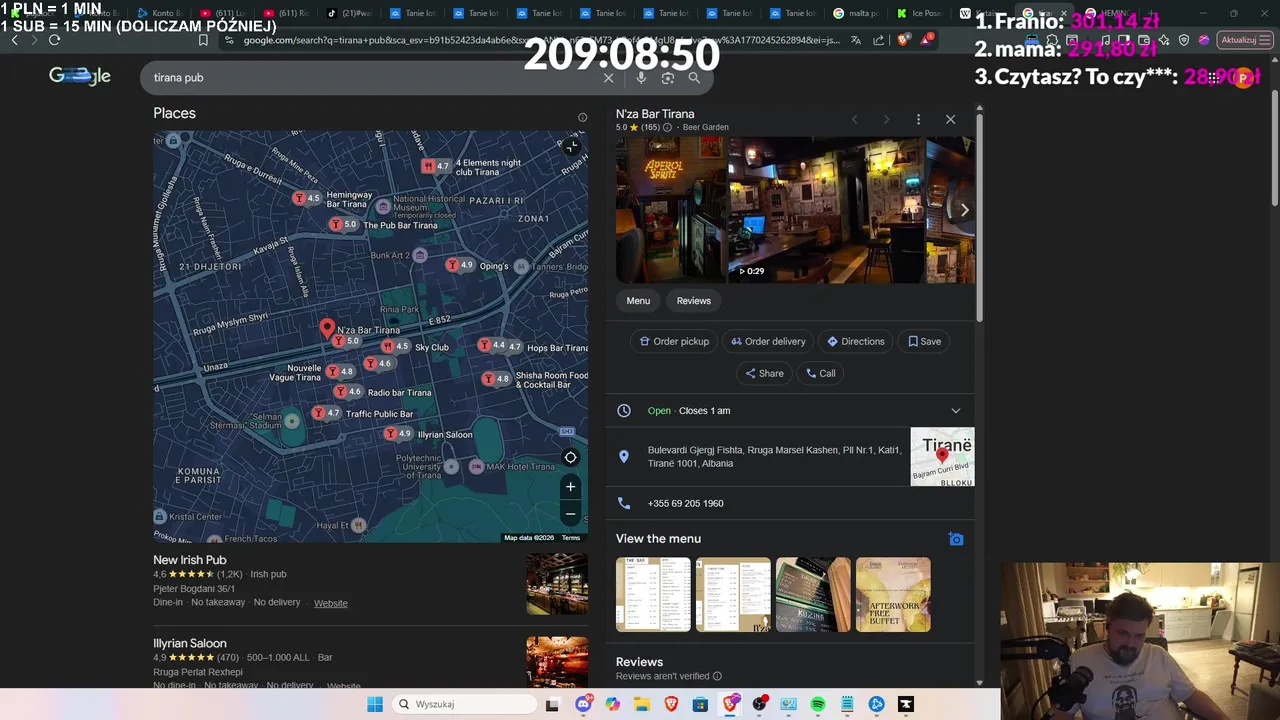1280x720 pixels.
Task: Go to the next place with the forward arrow
Action: click(x=886, y=119)
